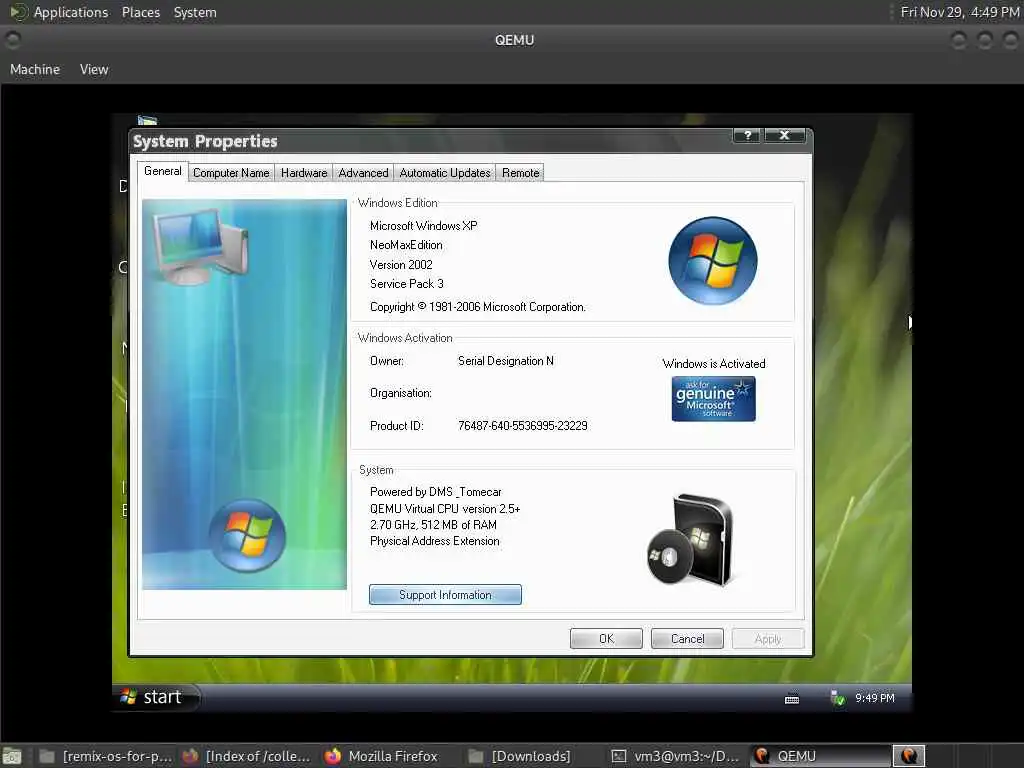This screenshot has height=768, width=1024.
Task: Cancel the System Properties dialog
Action: click(x=687, y=639)
